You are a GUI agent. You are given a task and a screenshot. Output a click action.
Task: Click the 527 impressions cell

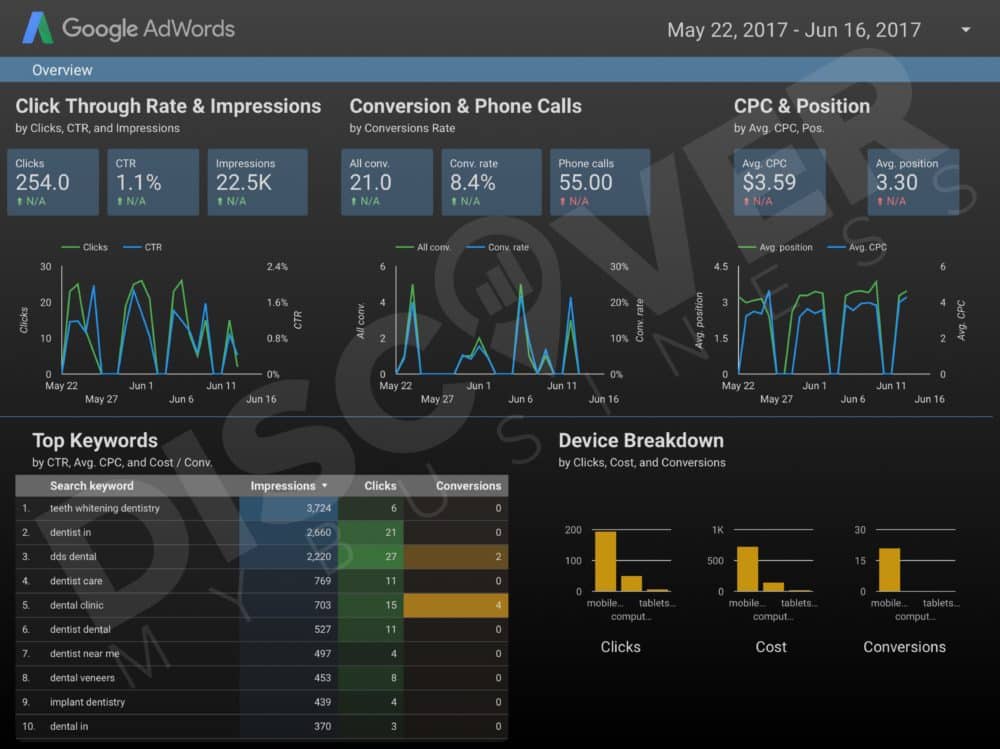pos(289,630)
